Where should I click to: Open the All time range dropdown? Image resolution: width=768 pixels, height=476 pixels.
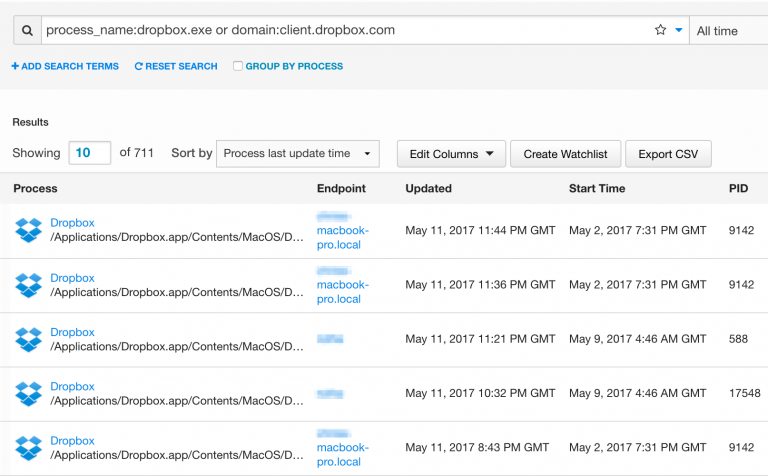pos(728,31)
